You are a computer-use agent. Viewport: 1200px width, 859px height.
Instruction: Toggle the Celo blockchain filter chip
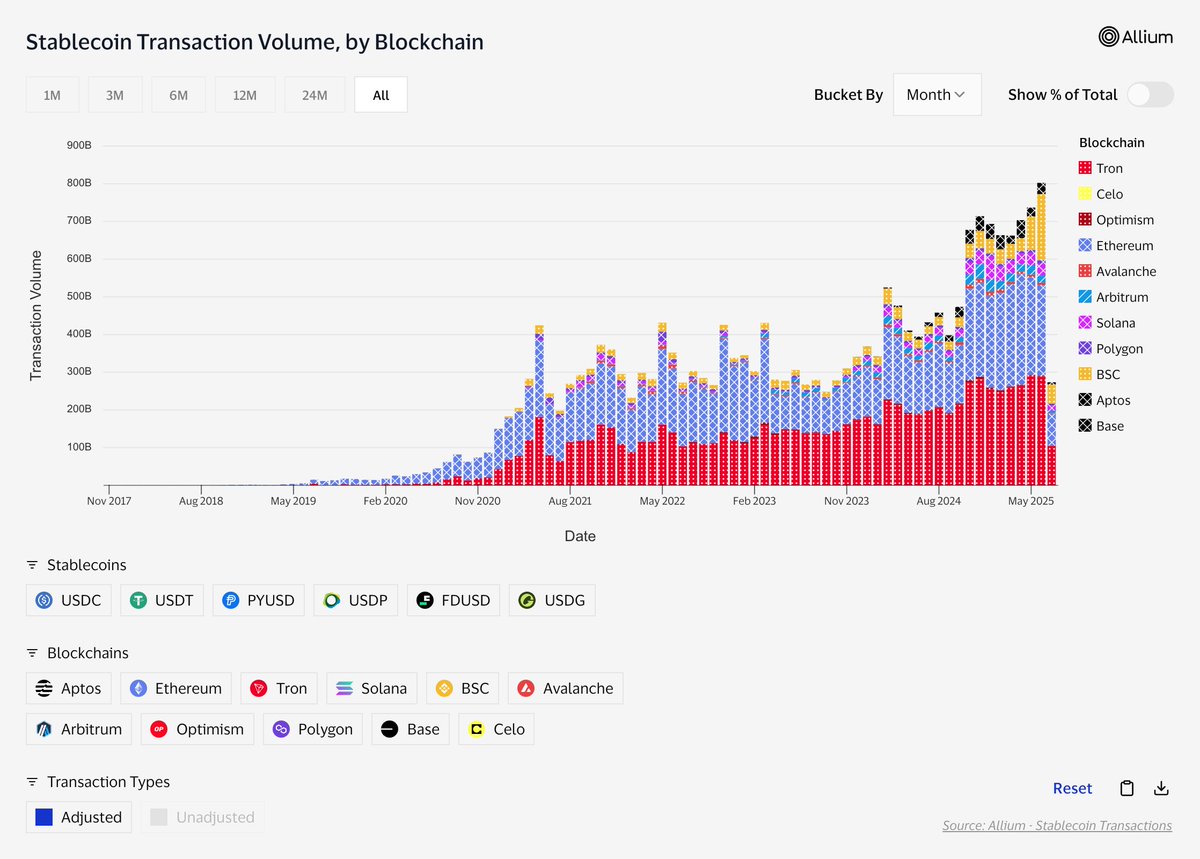click(x=497, y=729)
